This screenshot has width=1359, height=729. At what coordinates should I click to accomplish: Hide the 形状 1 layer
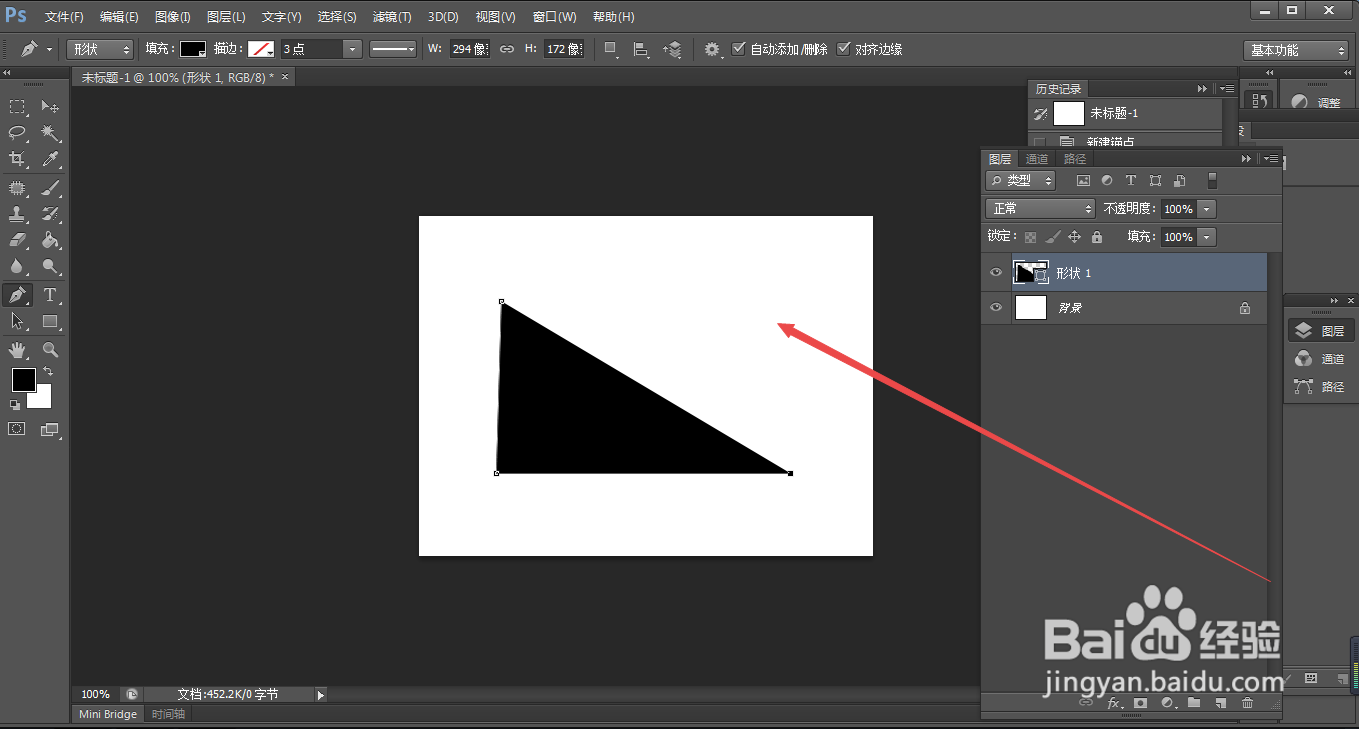(995, 273)
